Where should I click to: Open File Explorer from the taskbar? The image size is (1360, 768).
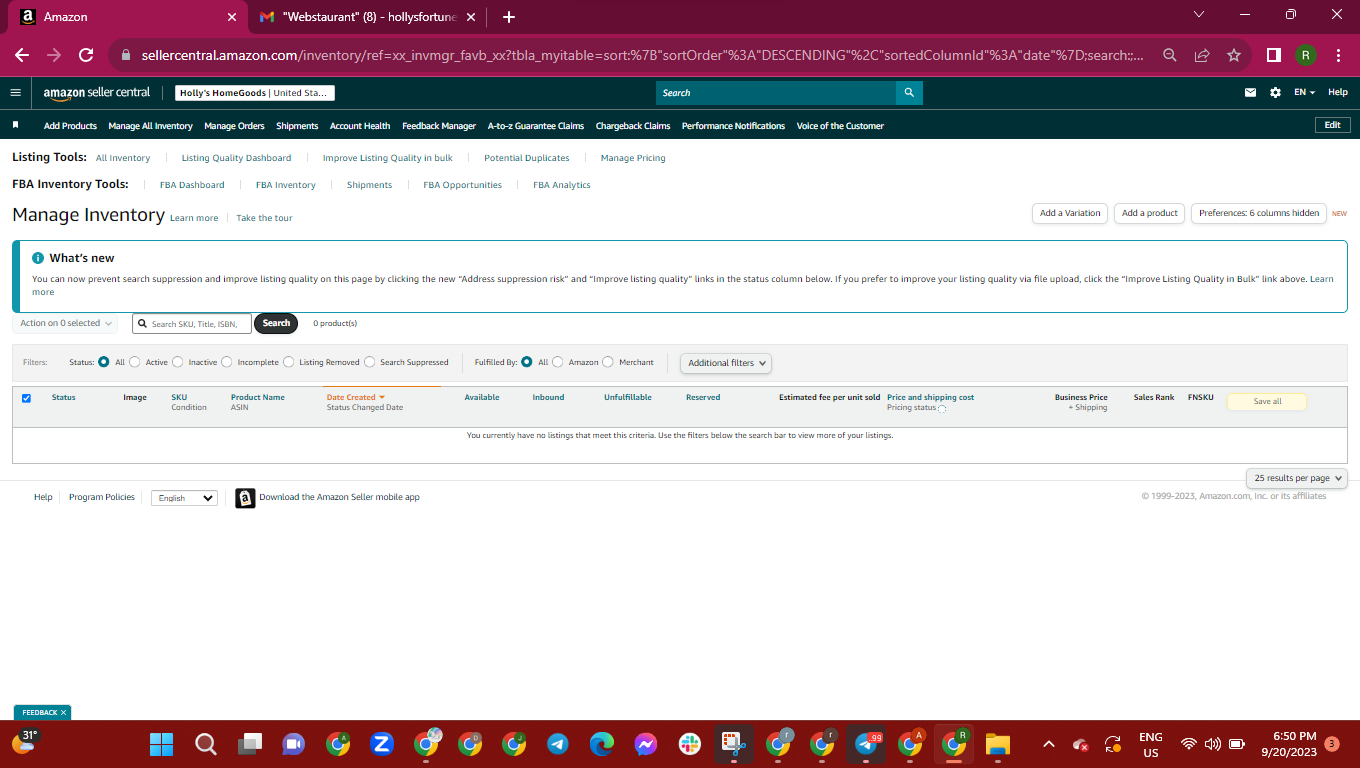point(997,744)
